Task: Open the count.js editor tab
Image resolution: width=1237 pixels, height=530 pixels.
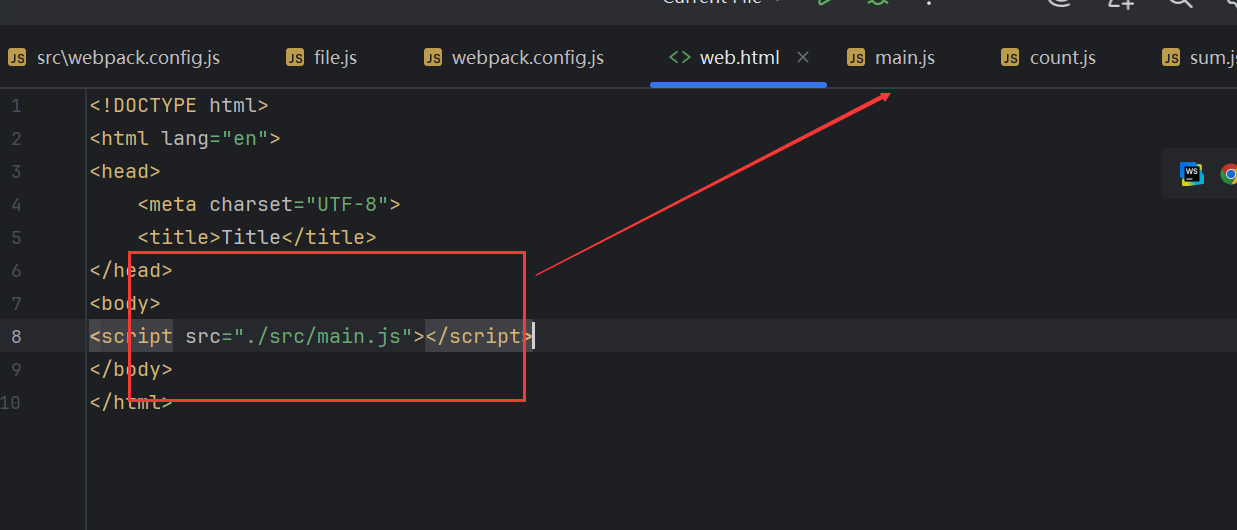Action: 1049,57
